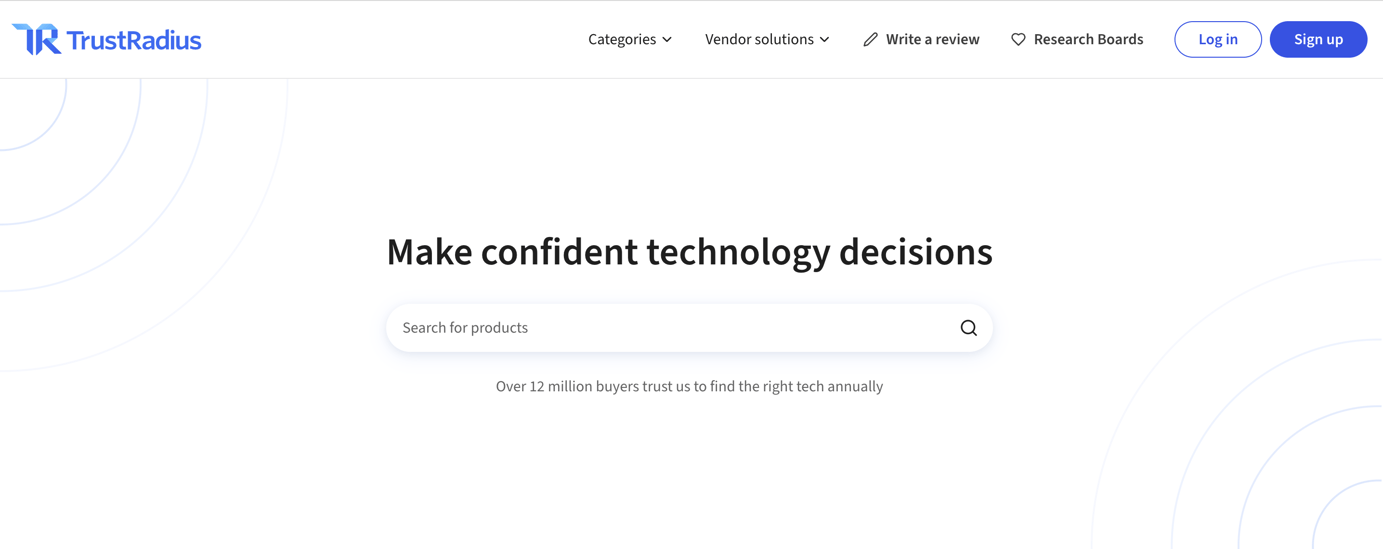Click the Sign up button
The image size is (1383, 549).
click(1318, 39)
